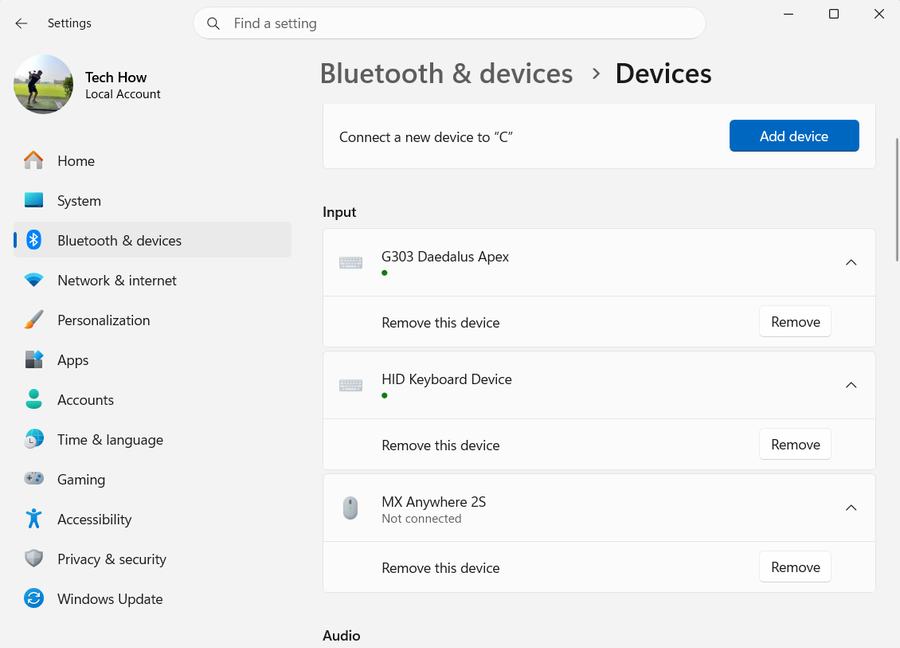Go to Accessibility settings
The height and width of the screenshot is (648, 900).
[x=152, y=518]
